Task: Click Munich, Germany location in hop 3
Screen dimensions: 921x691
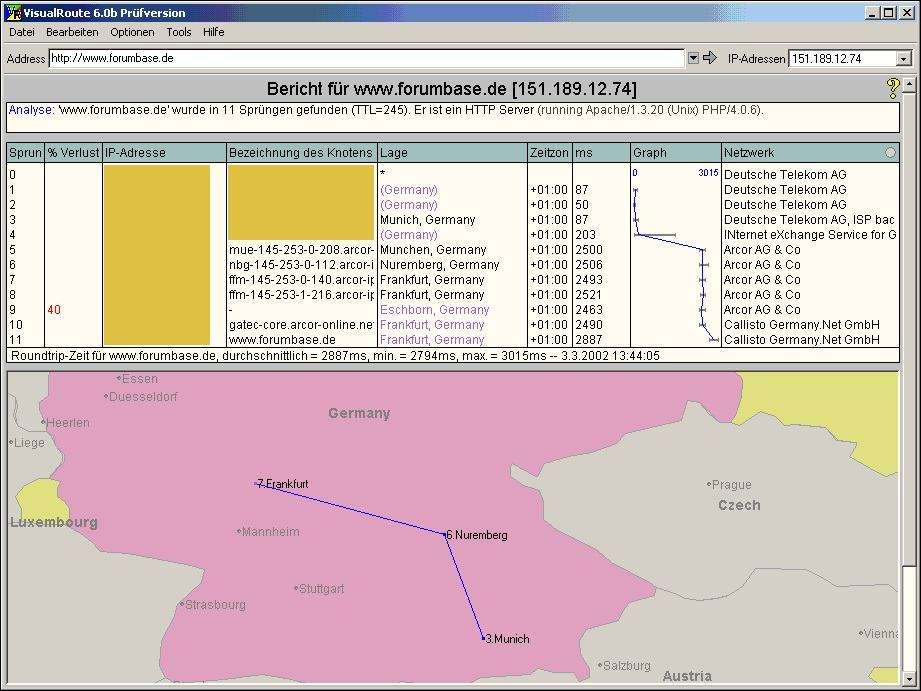Action: click(428, 220)
